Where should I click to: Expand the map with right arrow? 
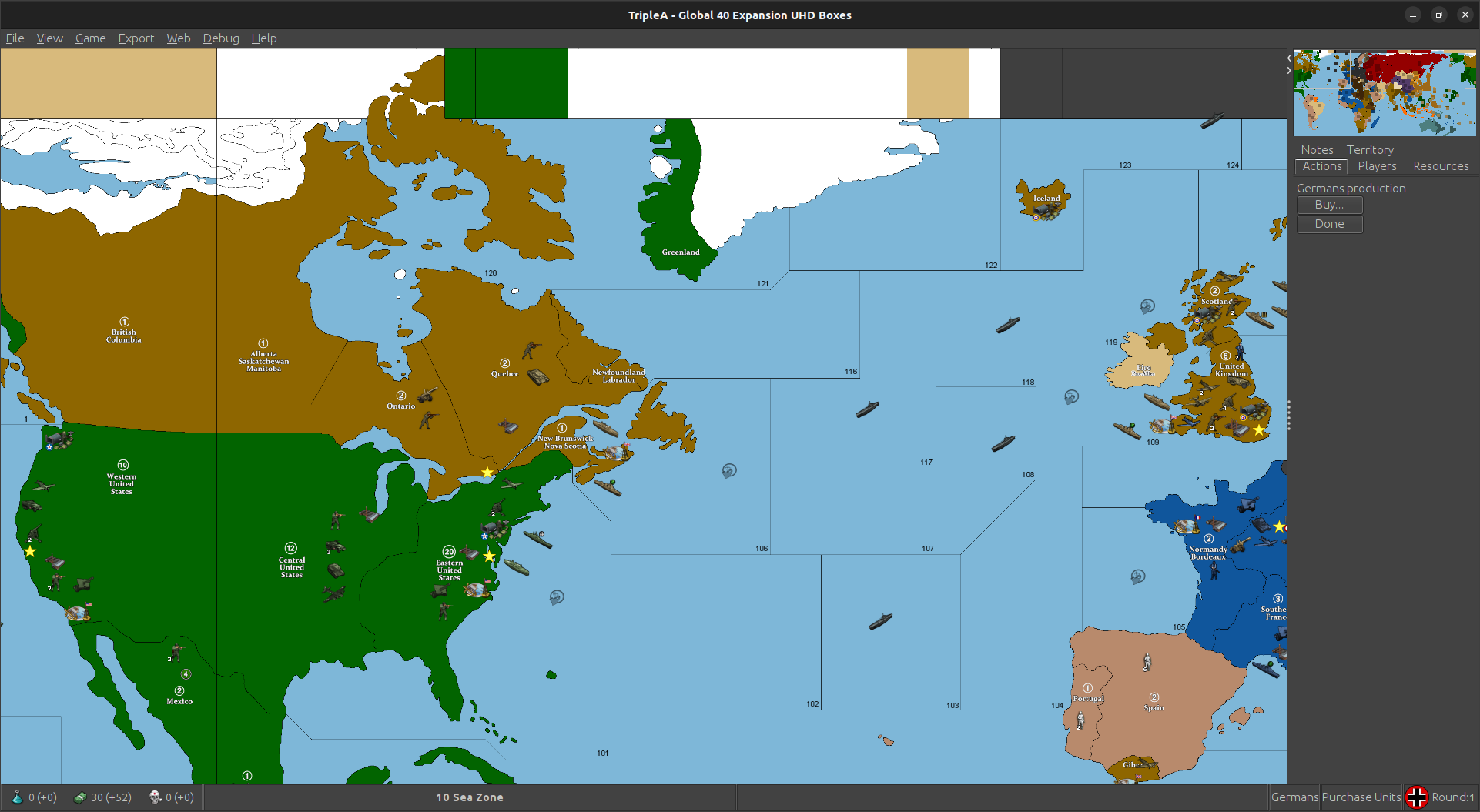(x=1289, y=71)
